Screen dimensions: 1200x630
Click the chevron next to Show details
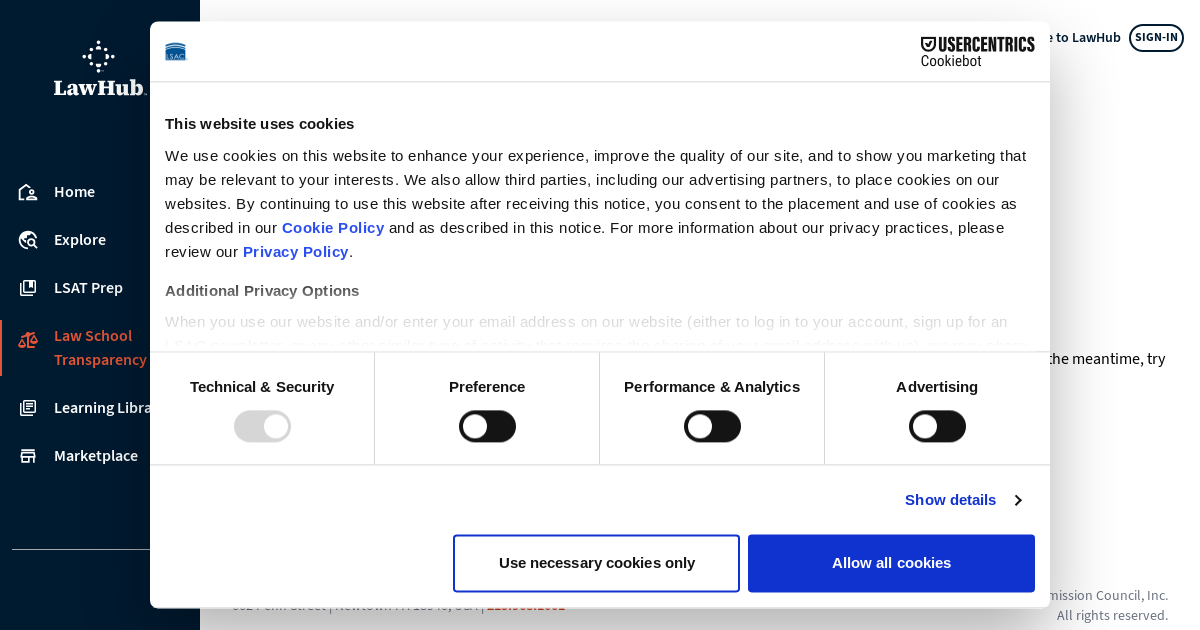[x=1018, y=500]
